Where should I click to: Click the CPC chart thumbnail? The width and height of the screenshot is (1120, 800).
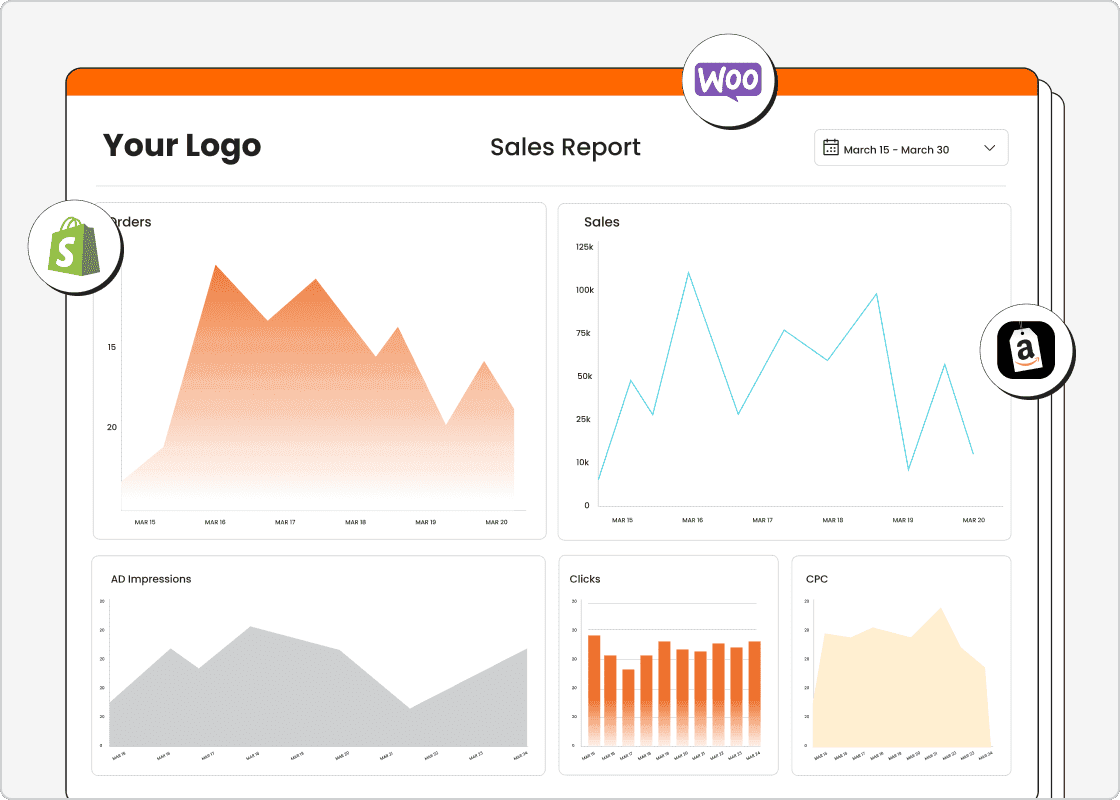[x=900, y=665]
